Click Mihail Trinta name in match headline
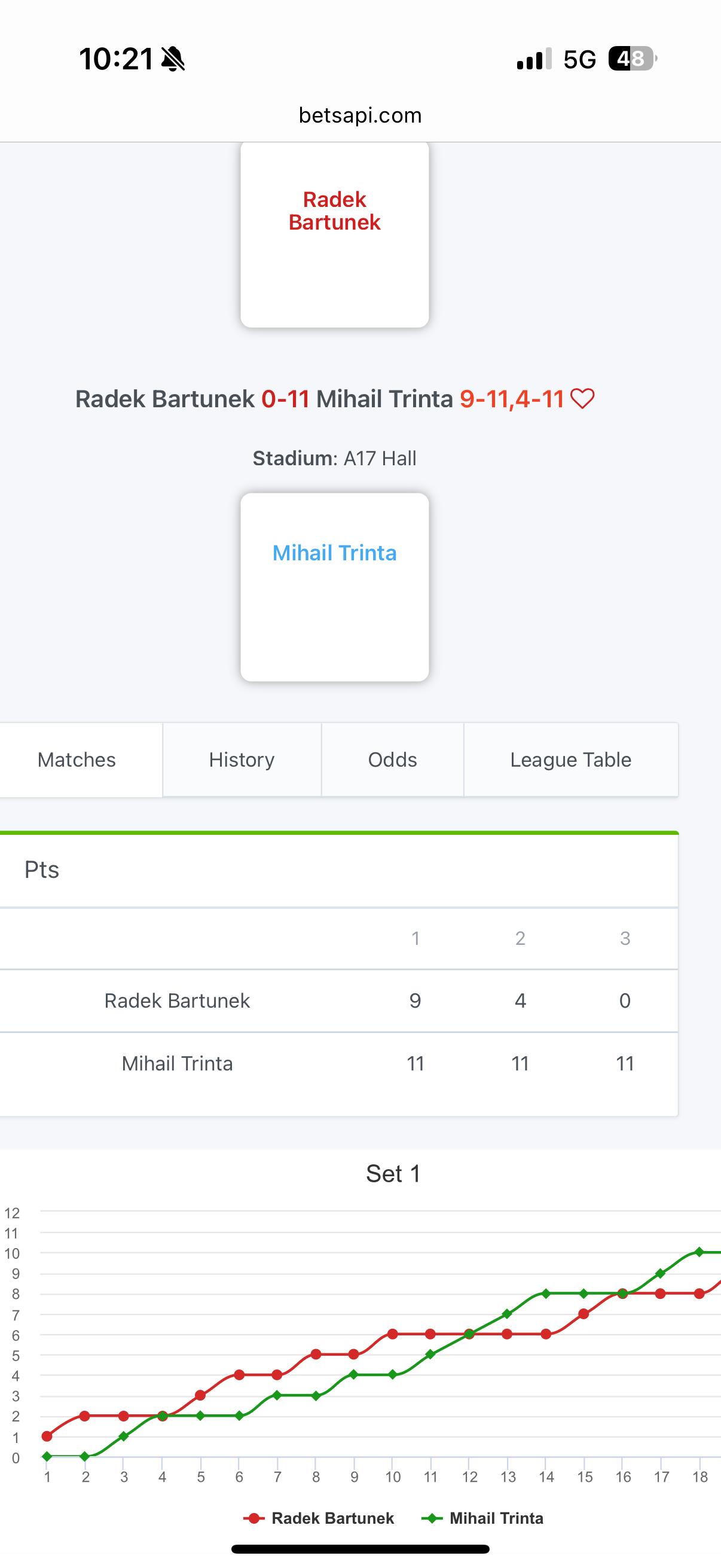This screenshot has width=721, height=1568. pyautogui.click(x=384, y=399)
